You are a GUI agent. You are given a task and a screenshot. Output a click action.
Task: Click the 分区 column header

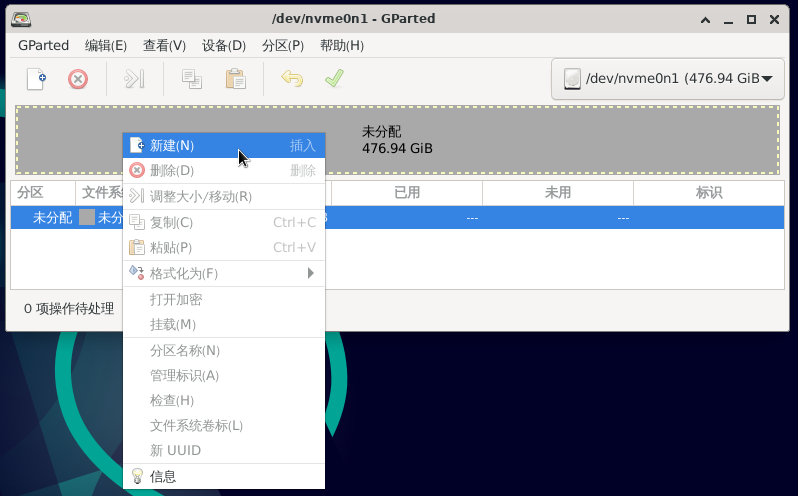pyautogui.click(x=43, y=193)
